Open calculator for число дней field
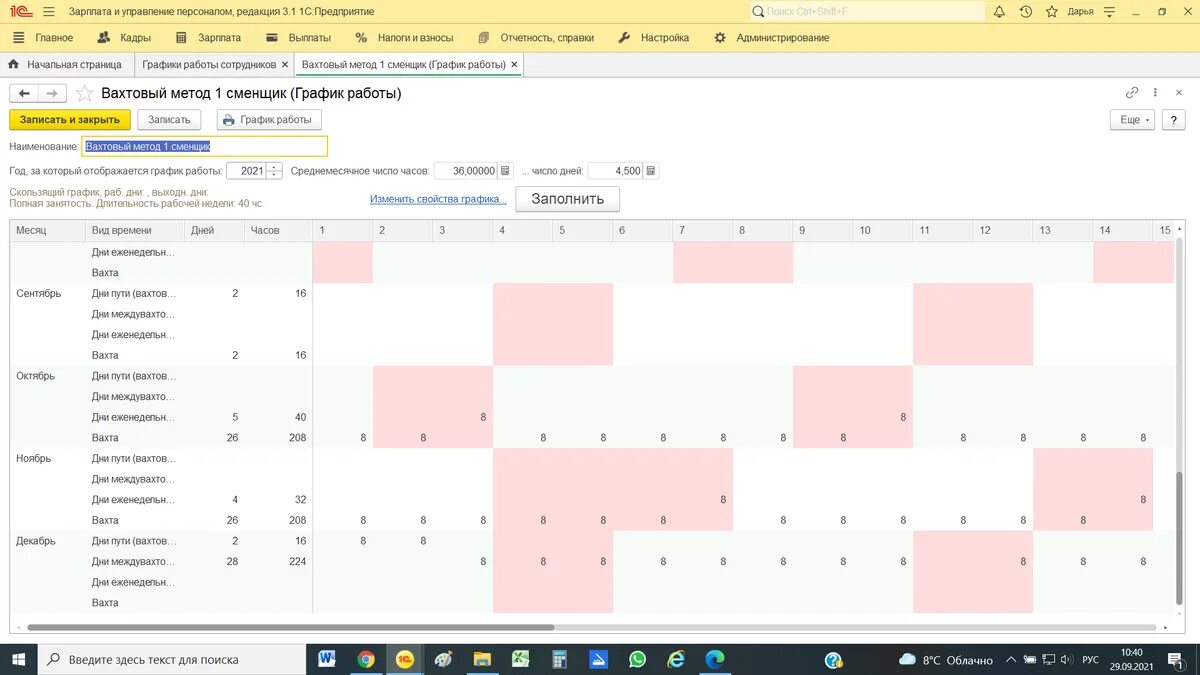 click(651, 171)
